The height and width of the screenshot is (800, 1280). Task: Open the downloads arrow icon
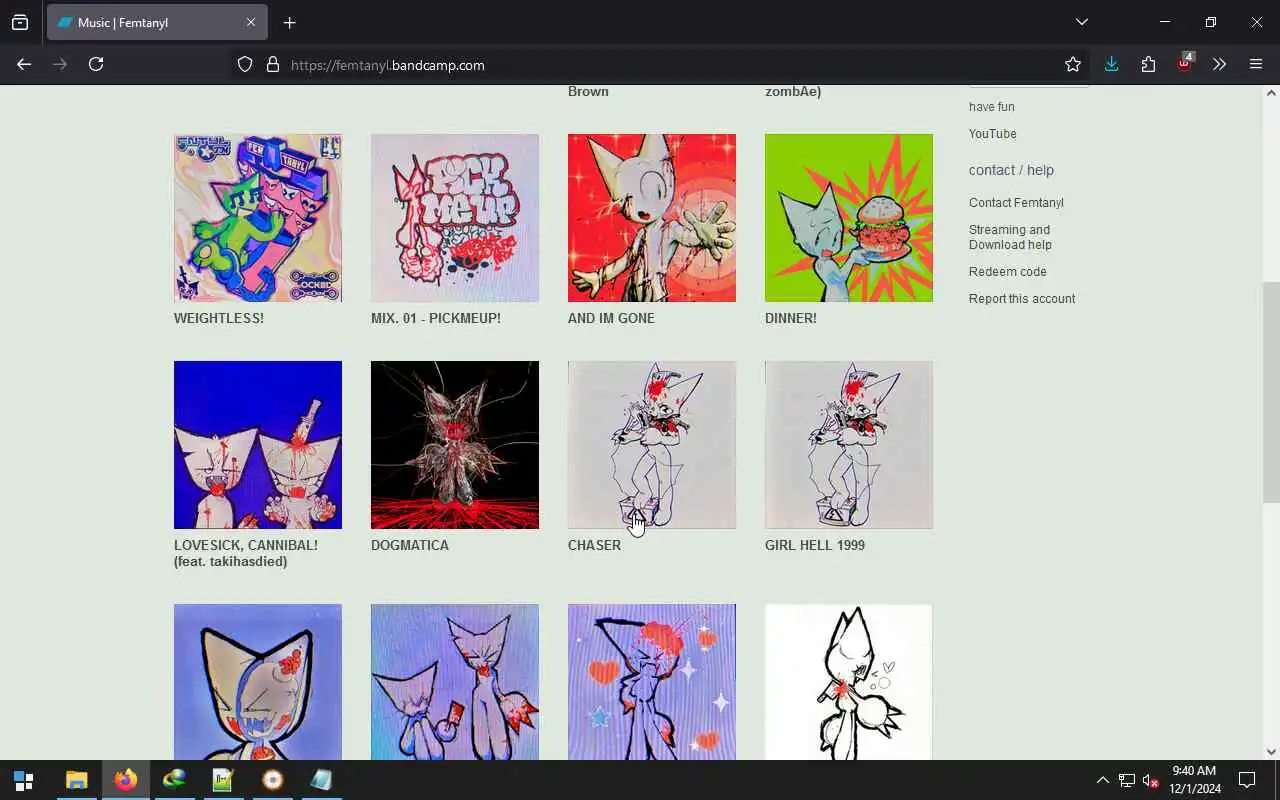[x=1111, y=64]
